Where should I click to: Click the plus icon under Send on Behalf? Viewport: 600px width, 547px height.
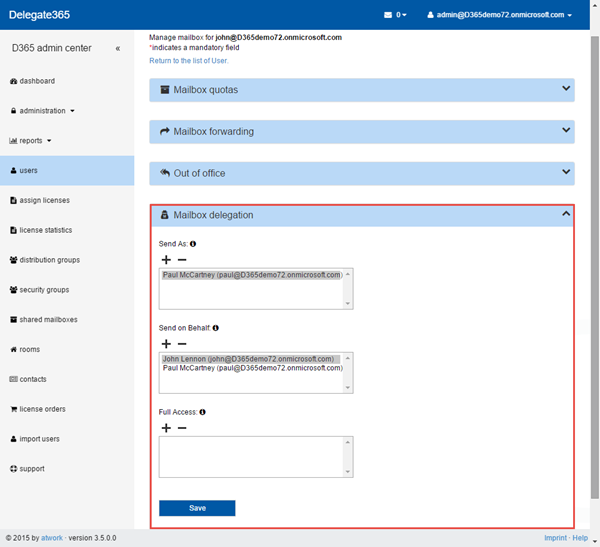[x=166, y=343]
